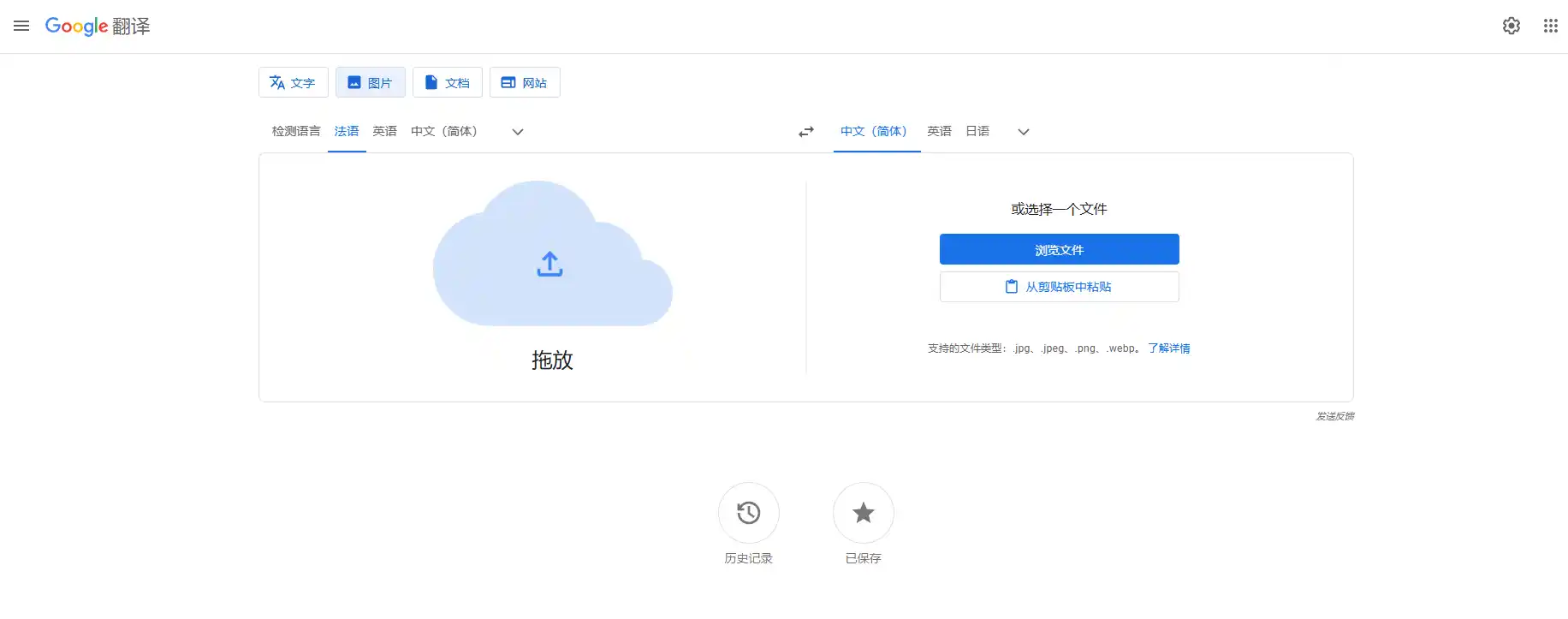Set target language to 日语
This screenshot has width=1568, height=619.
point(977,131)
